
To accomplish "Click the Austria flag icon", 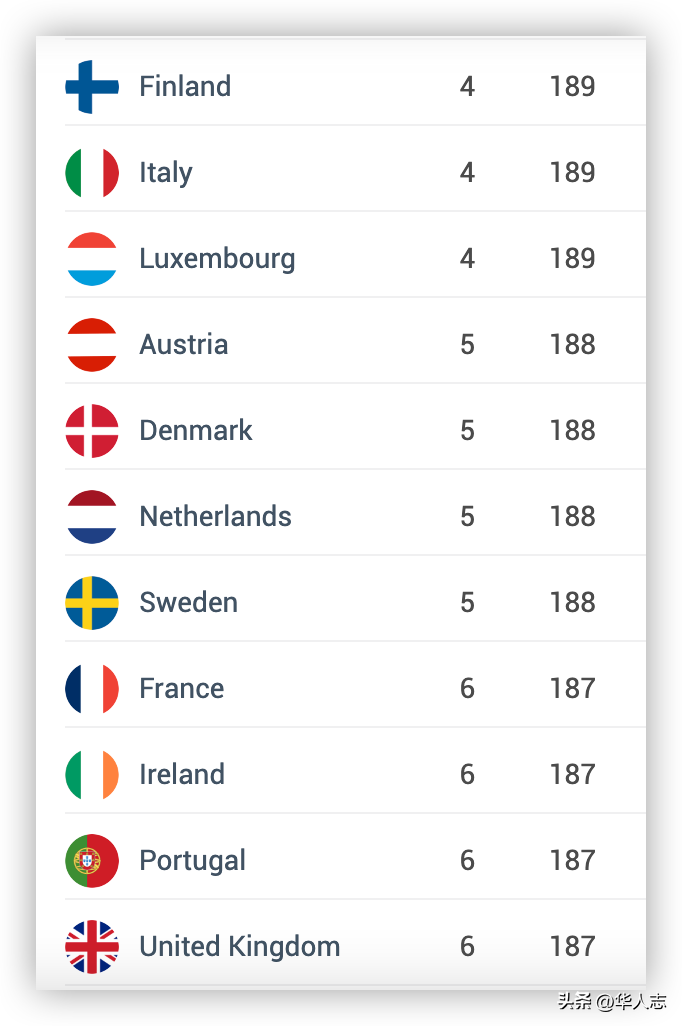I will tap(92, 345).
